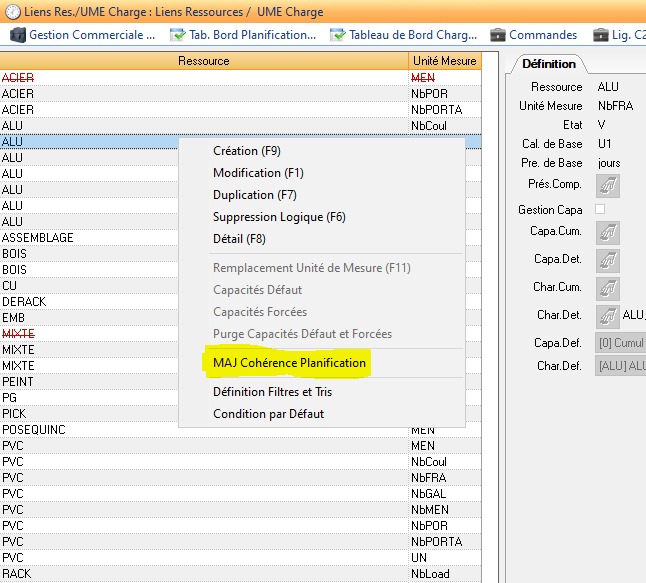Choose MAJ Cohérence Planification menu entry
The height and width of the screenshot is (583, 646).
[289, 363]
